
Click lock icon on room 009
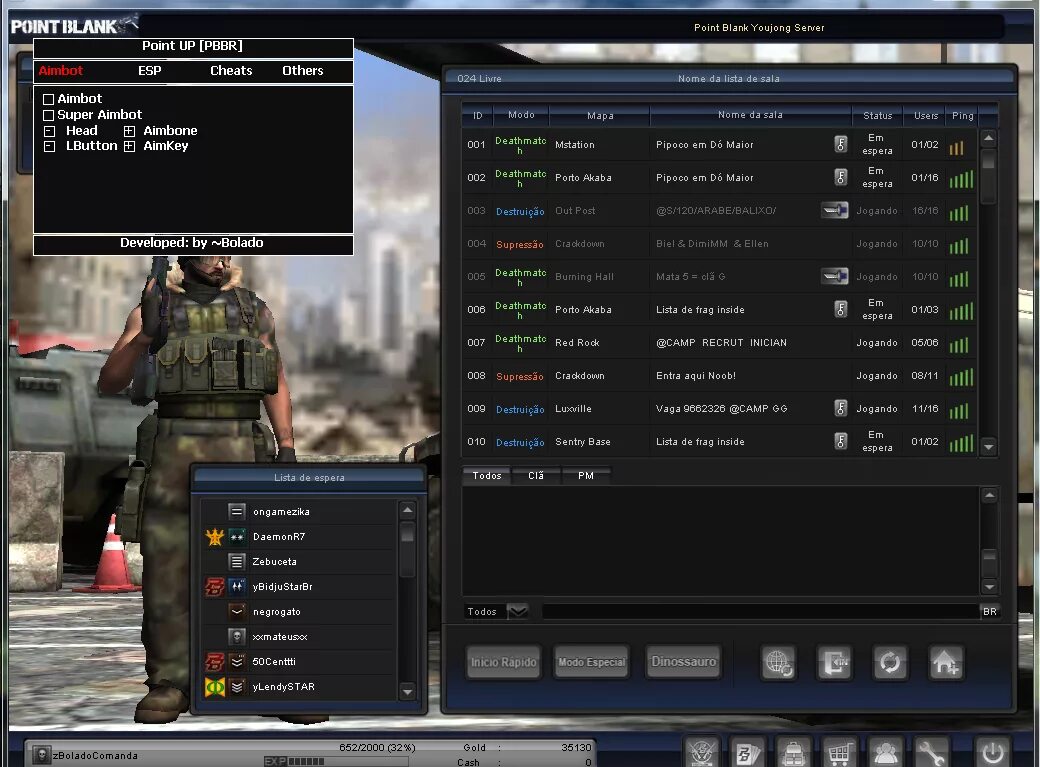[840, 408]
